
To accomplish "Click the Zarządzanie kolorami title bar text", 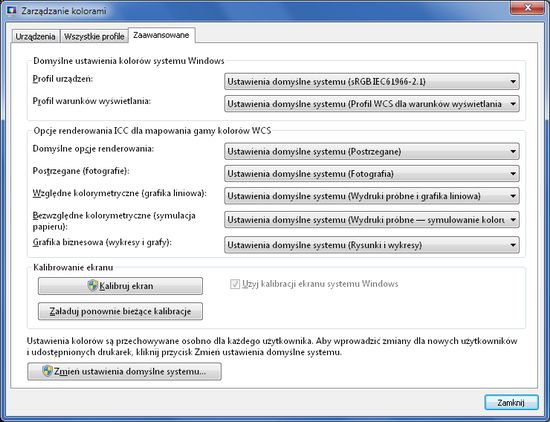I will [x=64, y=11].
